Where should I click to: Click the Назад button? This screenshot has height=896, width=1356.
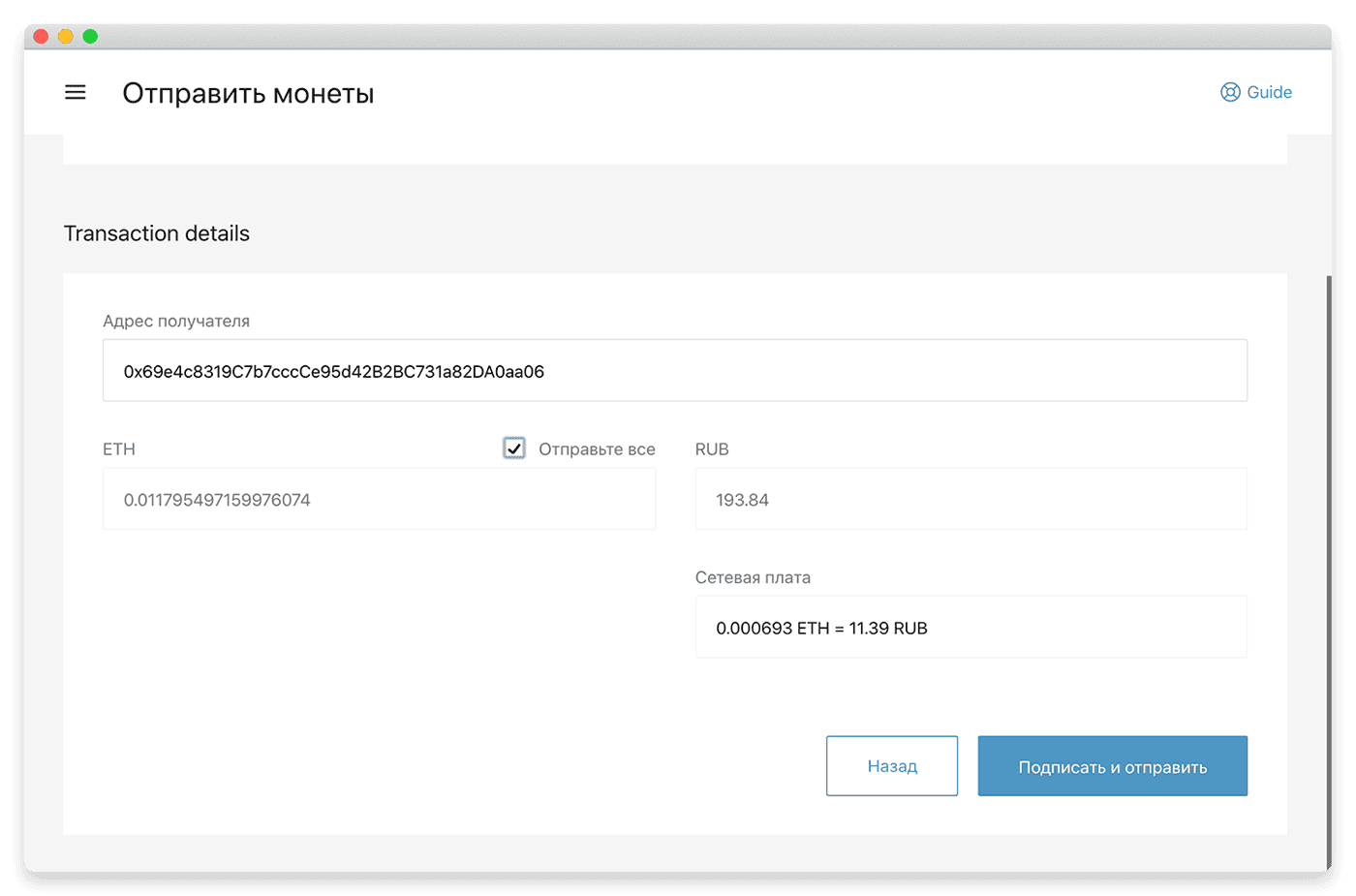(x=892, y=766)
